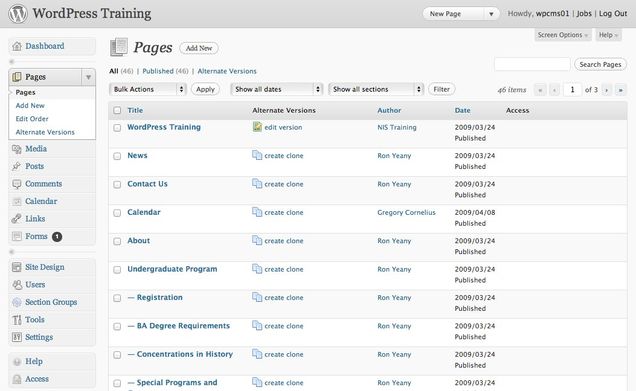636x391 pixels.
Task: Click the Site Design icon
Action: pyautogui.click(x=17, y=267)
